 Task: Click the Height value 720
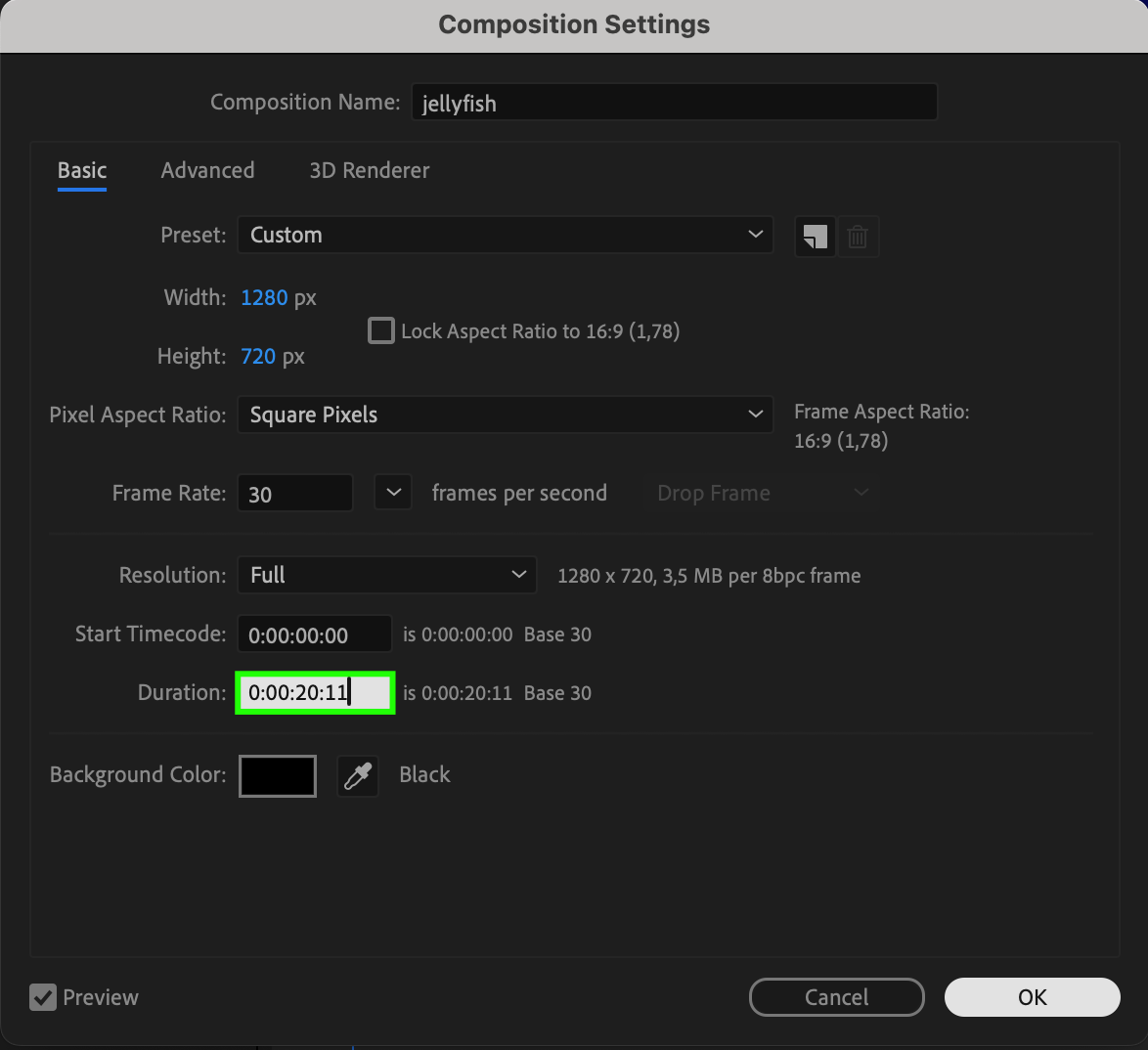tap(258, 357)
